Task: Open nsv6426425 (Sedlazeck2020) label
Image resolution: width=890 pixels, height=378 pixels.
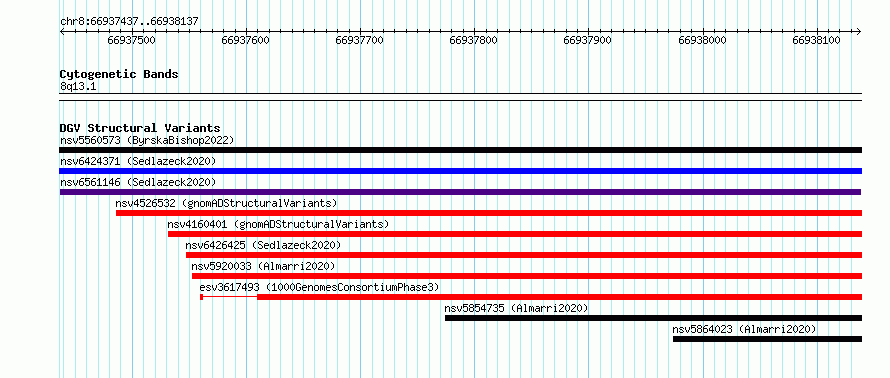Action: pyautogui.click(x=263, y=245)
